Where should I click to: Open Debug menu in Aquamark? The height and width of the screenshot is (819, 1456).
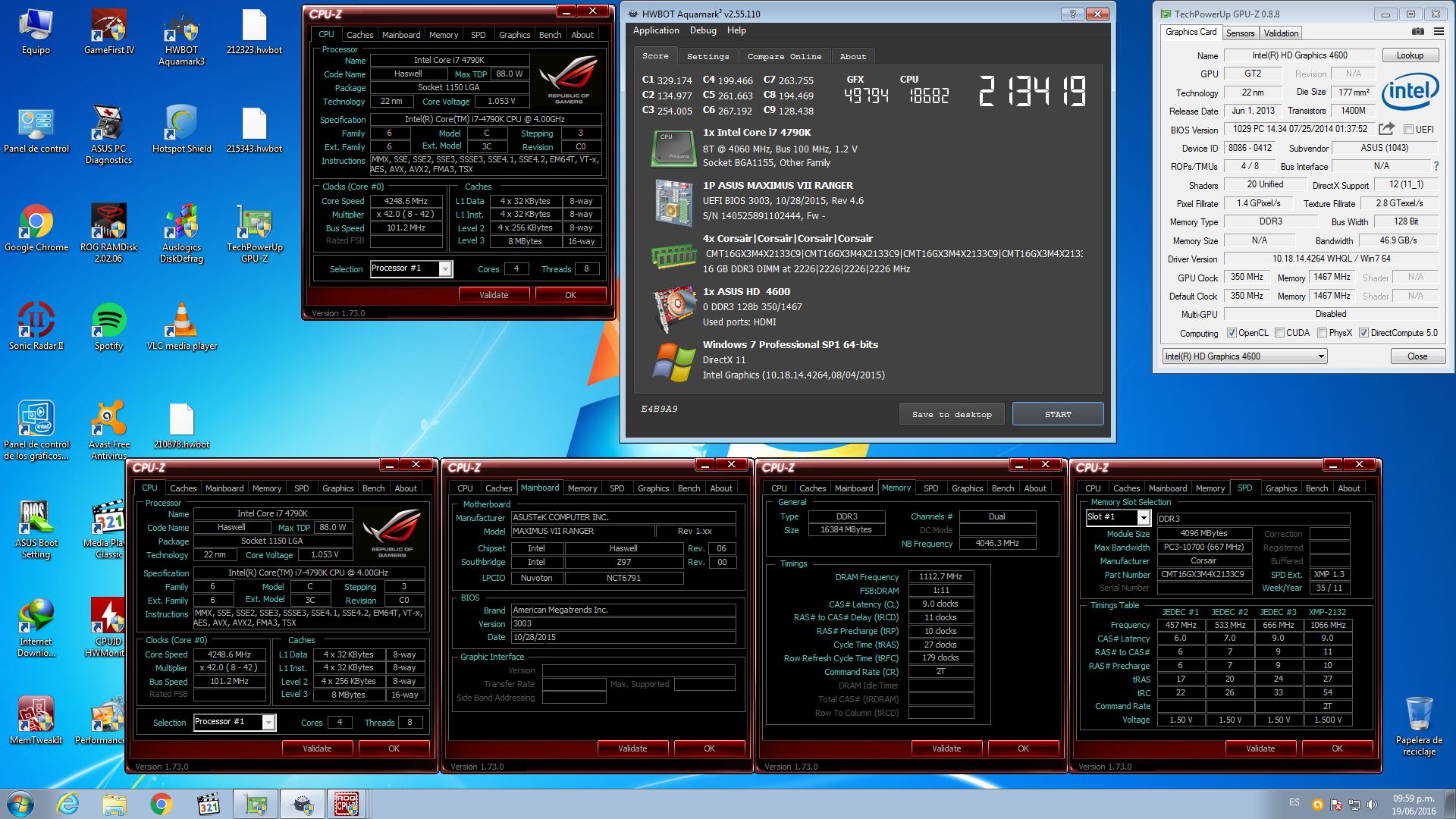[x=703, y=30]
